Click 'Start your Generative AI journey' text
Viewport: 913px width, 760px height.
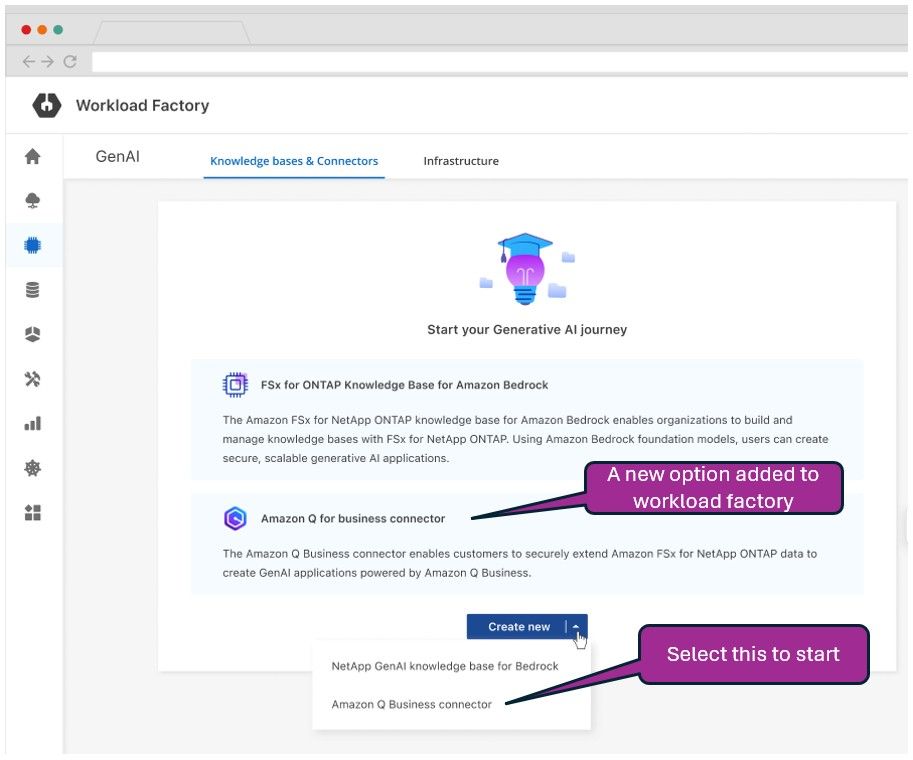pos(527,330)
